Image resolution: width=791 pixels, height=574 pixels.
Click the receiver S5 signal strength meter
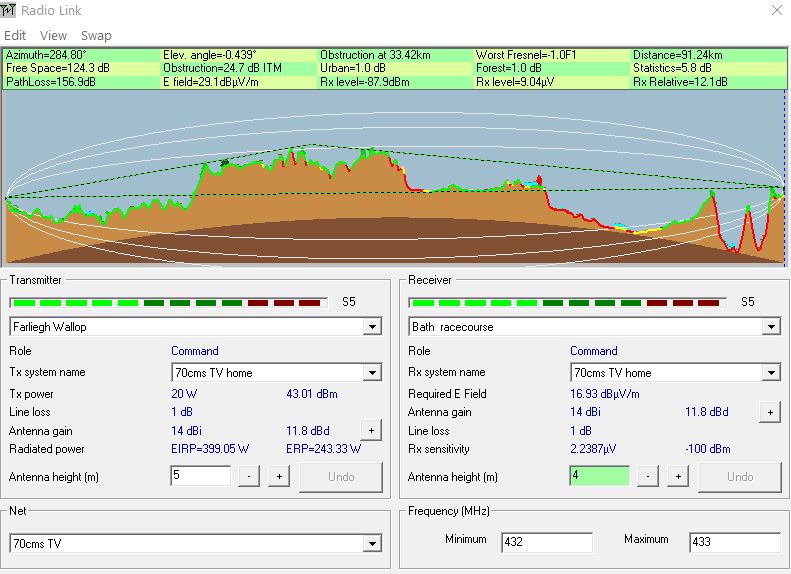tap(568, 303)
